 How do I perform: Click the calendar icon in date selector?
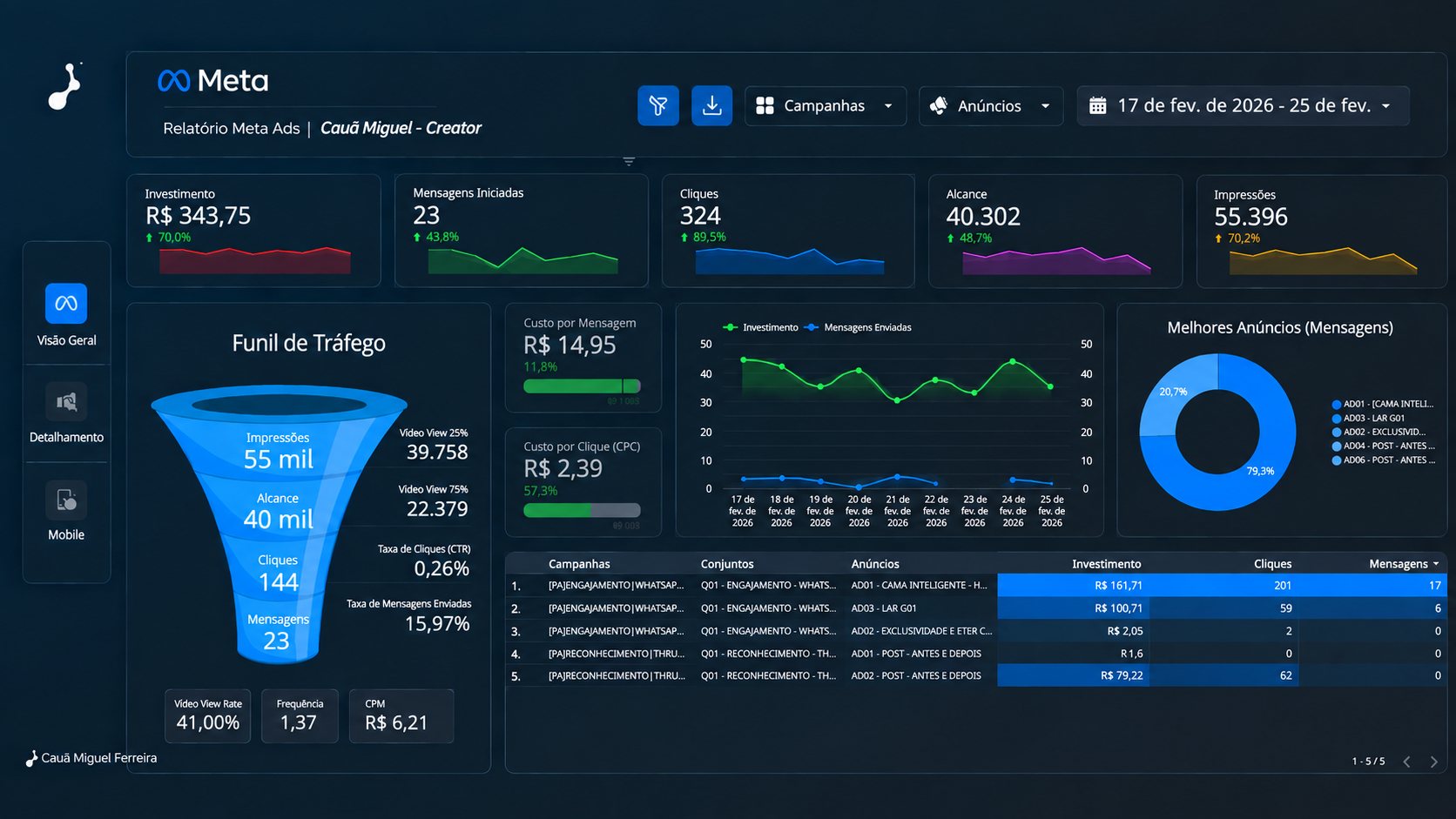(1098, 106)
